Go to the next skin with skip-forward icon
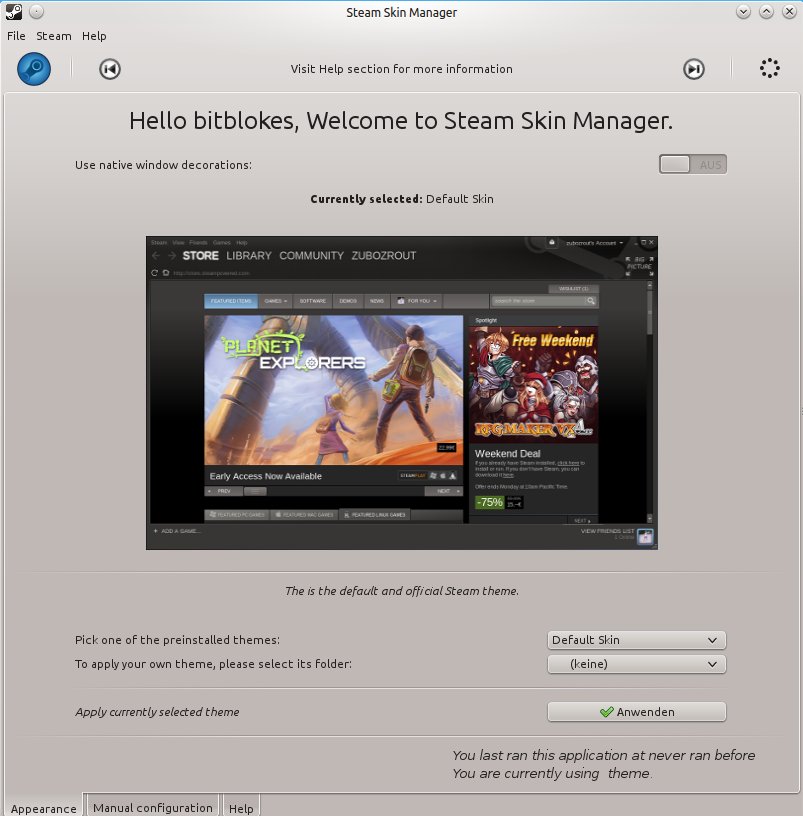This screenshot has height=816, width=803. click(x=694, y=69)
